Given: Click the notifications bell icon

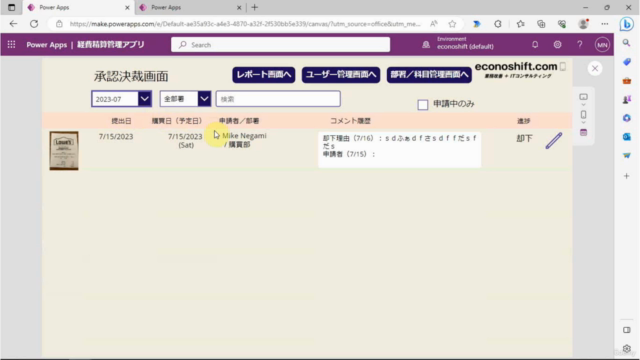Looking at the screenshot, I should [x=535, y=44].
